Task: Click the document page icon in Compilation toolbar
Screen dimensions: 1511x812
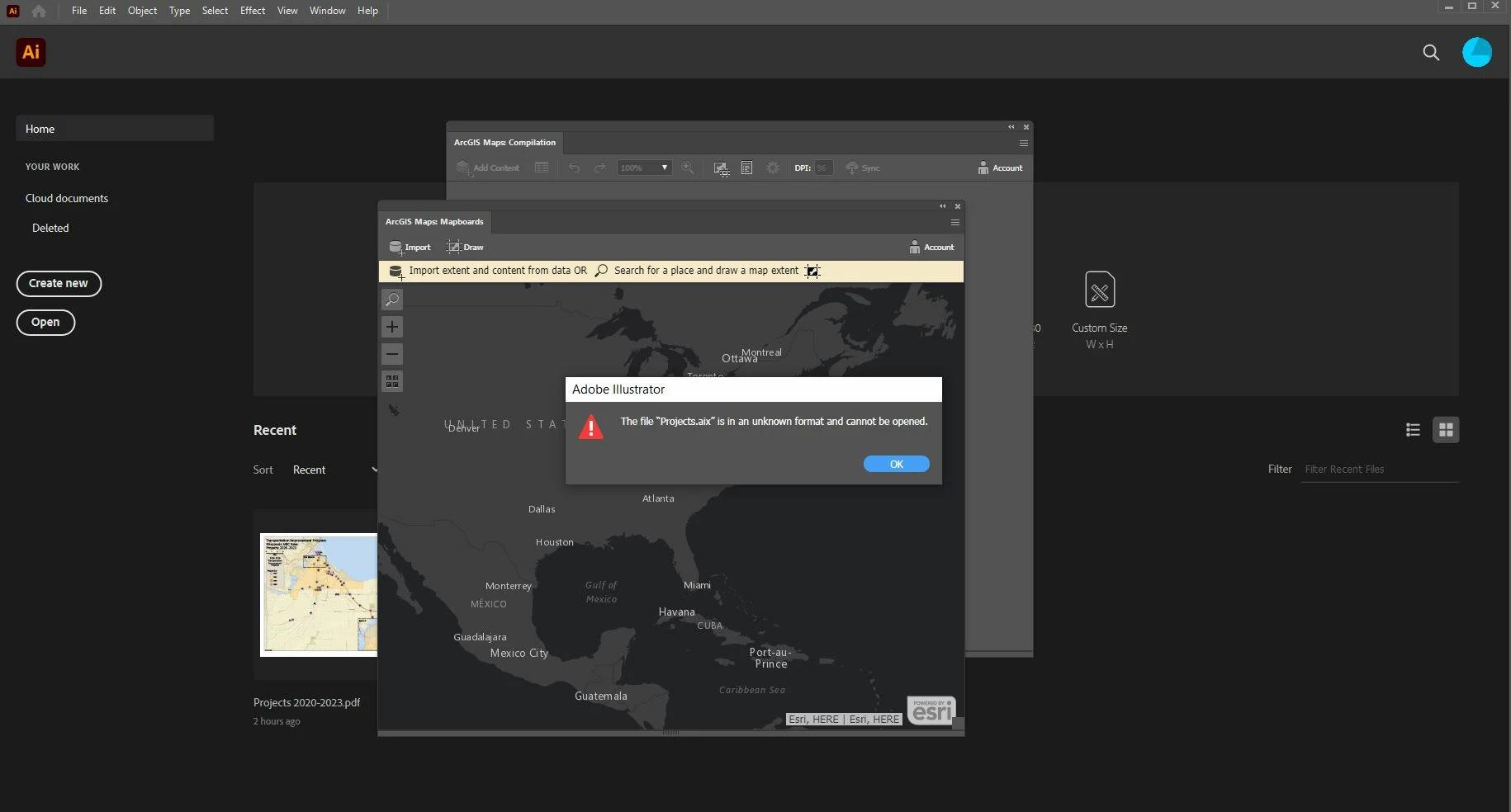Action: tap(746, 168)
